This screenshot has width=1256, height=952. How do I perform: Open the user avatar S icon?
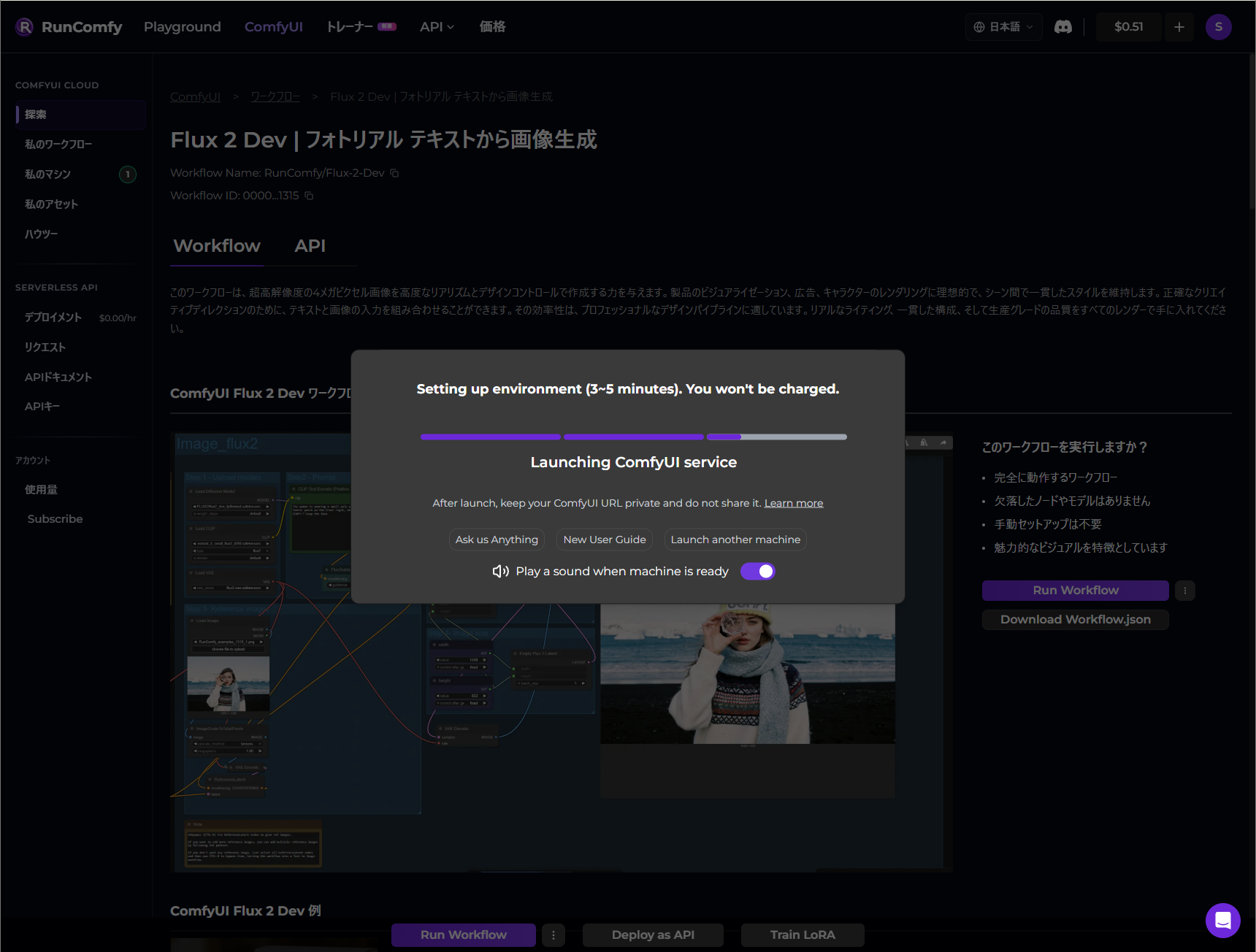[x=1218, y=27]
